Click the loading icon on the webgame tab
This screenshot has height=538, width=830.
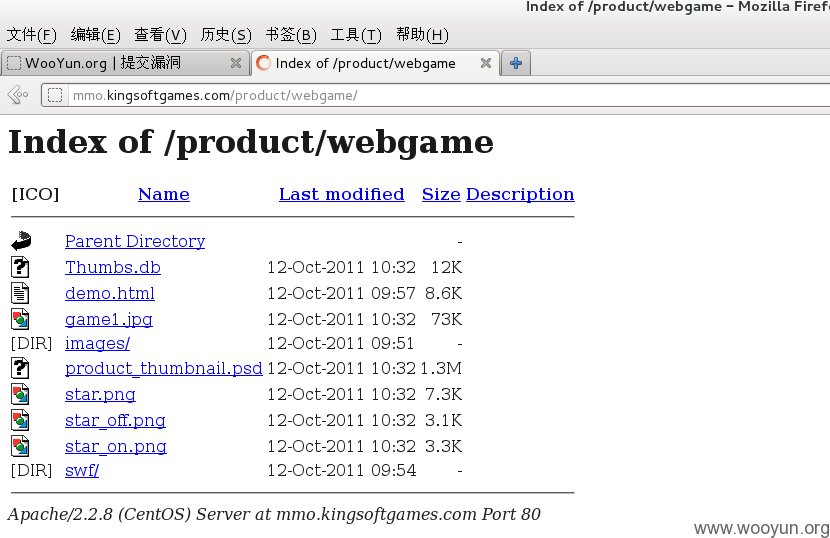click(263, 64)
